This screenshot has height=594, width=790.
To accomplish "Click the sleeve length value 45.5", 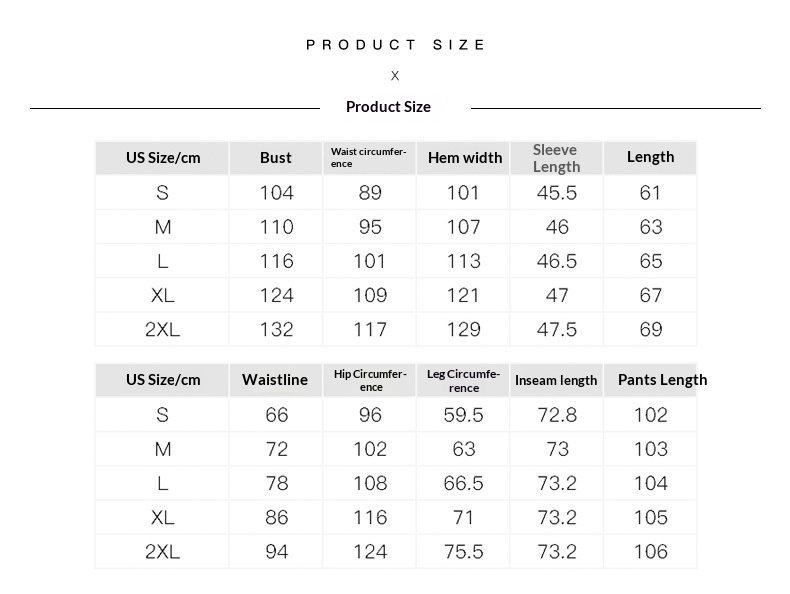I will click(557, 194).
